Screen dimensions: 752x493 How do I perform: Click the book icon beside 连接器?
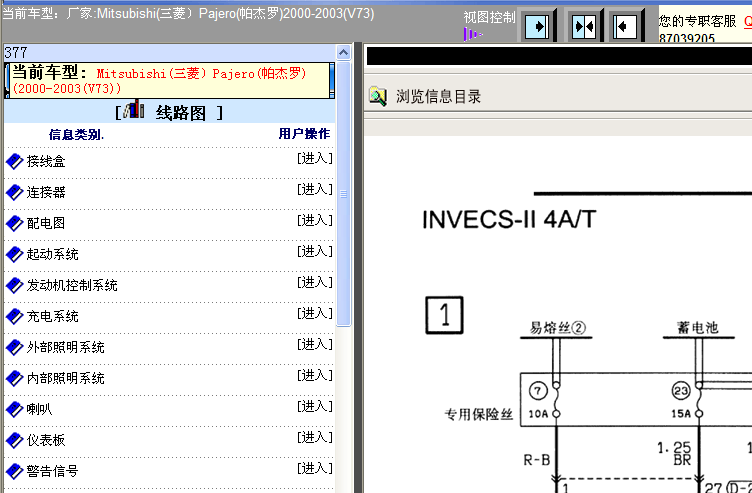click(14, 192)
